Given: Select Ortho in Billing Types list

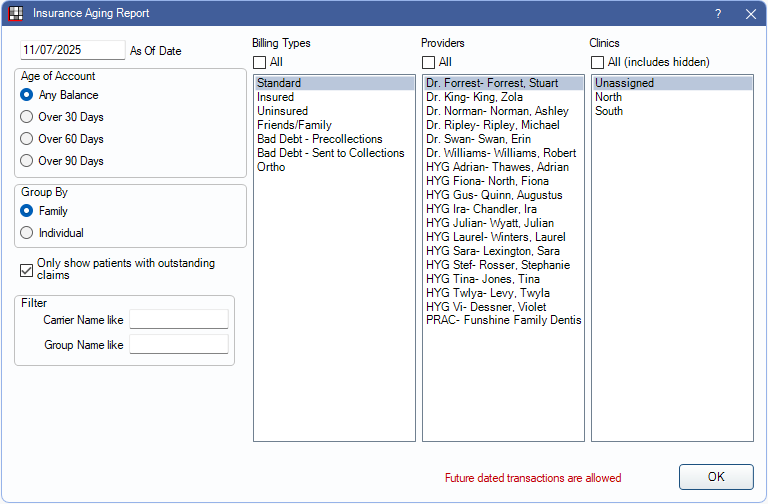Looking at the screenshot, I should coord(271,167).
